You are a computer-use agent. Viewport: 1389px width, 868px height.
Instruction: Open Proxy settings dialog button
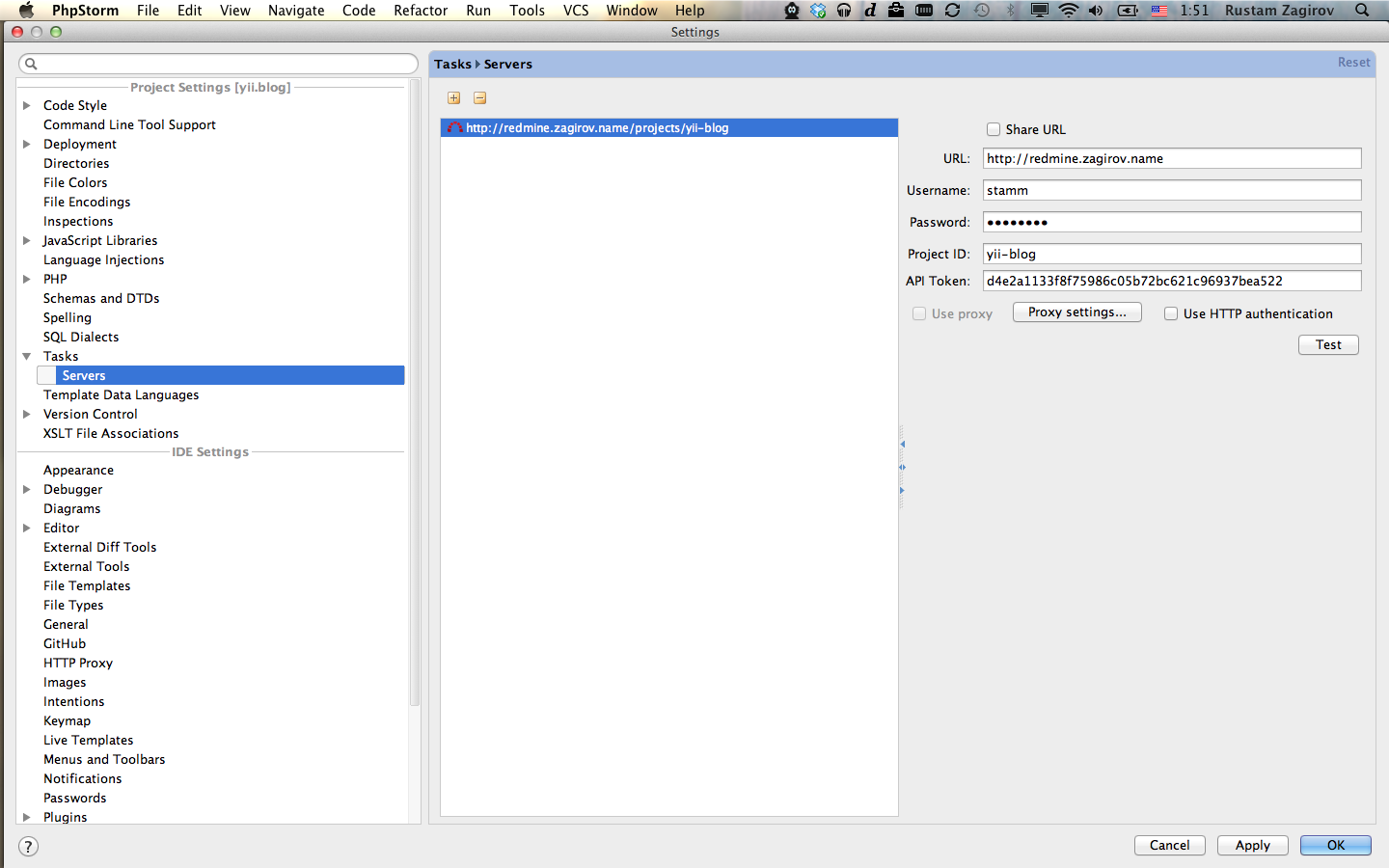point(1076,312)
